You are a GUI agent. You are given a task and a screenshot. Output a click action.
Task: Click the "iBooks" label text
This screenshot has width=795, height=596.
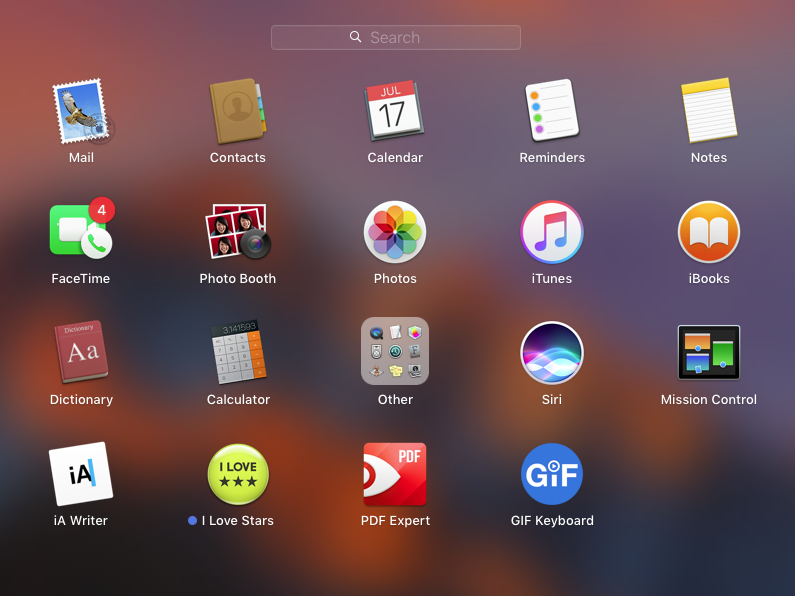tap(709, 279)
